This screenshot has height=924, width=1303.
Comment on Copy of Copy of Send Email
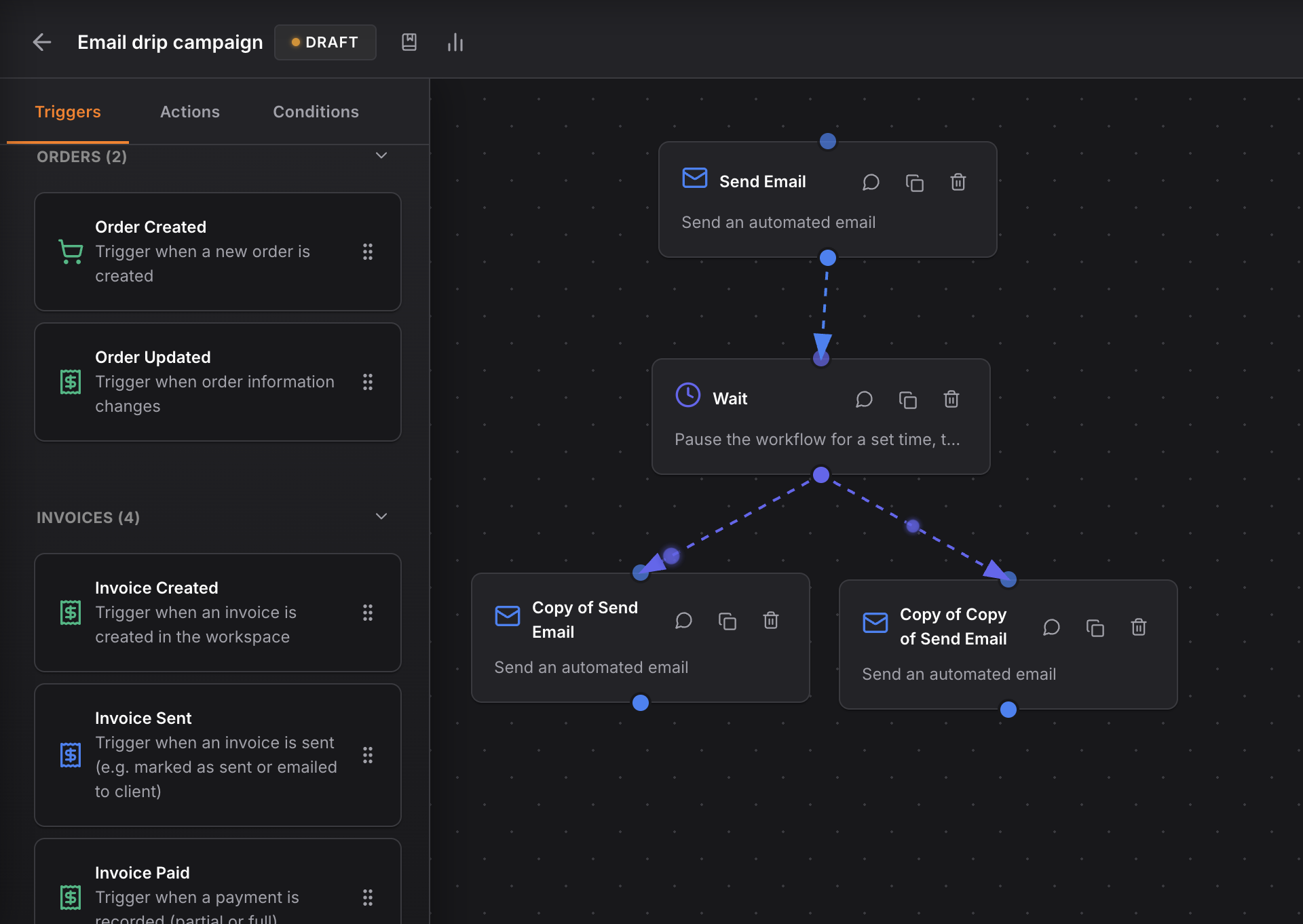[1051, 627]
